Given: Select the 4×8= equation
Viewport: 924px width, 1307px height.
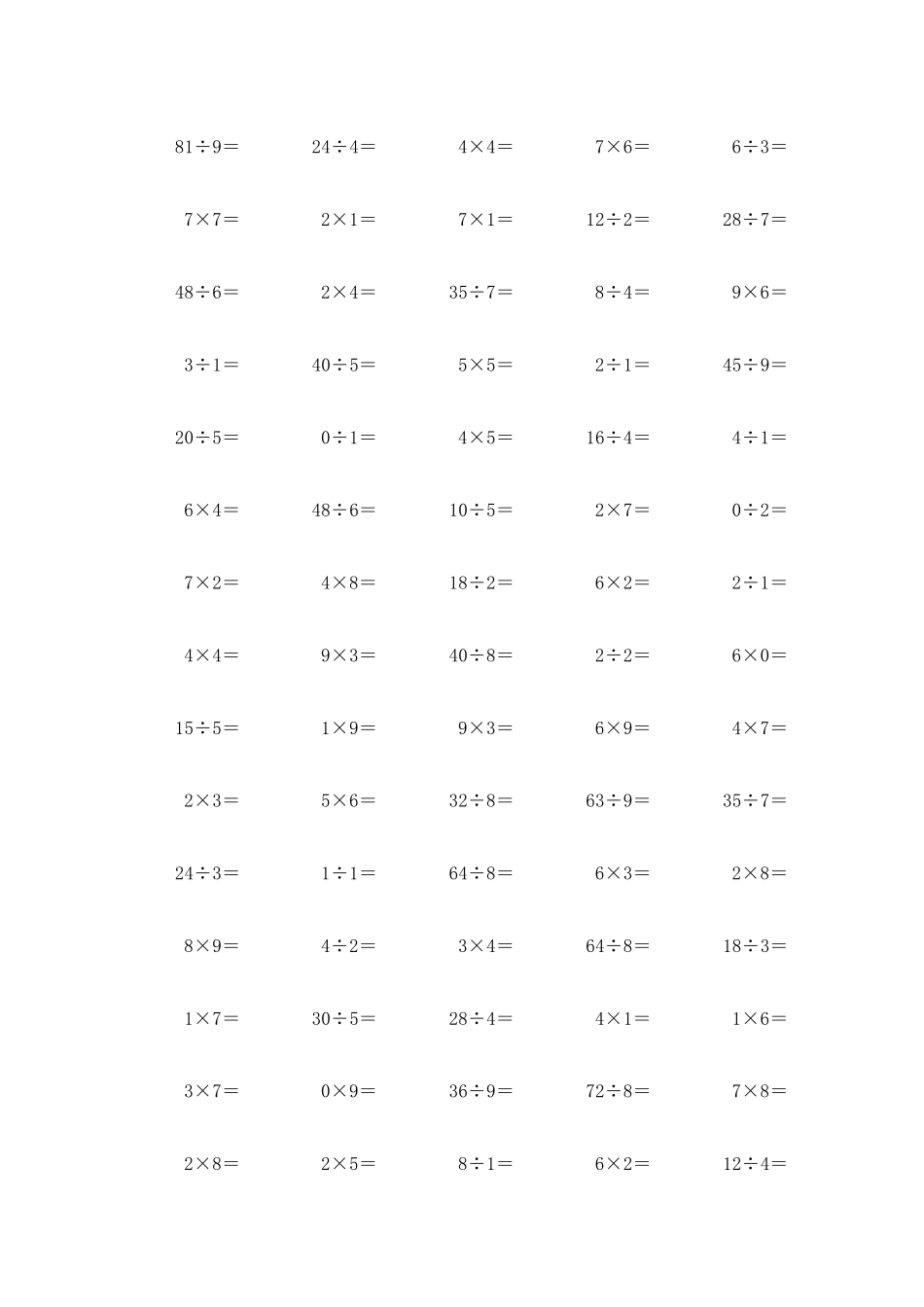Looking at the screenshot, I should pos(348,583).
